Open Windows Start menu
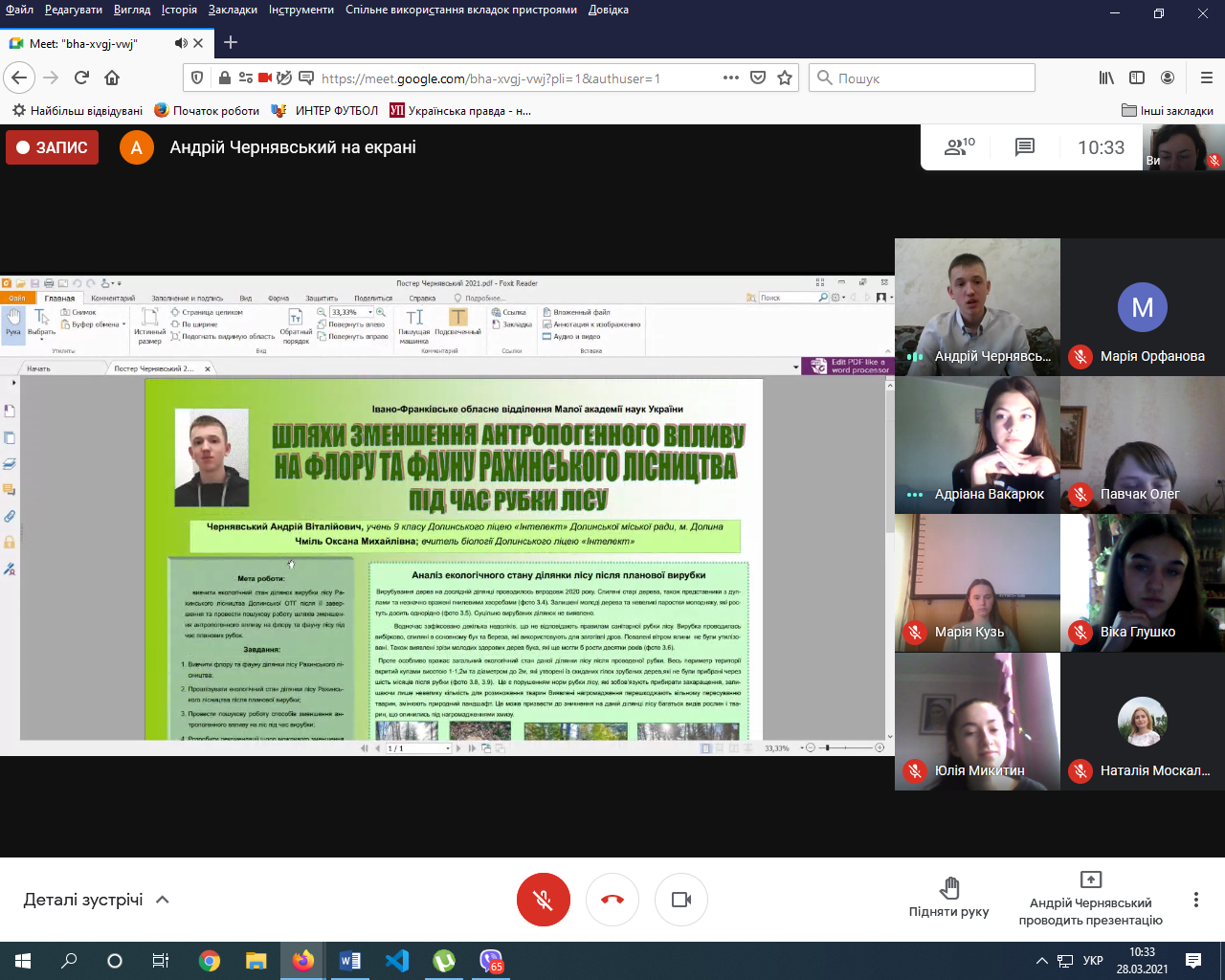The height and width of the screenshot is (980, 1225). click(x=23, y=961)
